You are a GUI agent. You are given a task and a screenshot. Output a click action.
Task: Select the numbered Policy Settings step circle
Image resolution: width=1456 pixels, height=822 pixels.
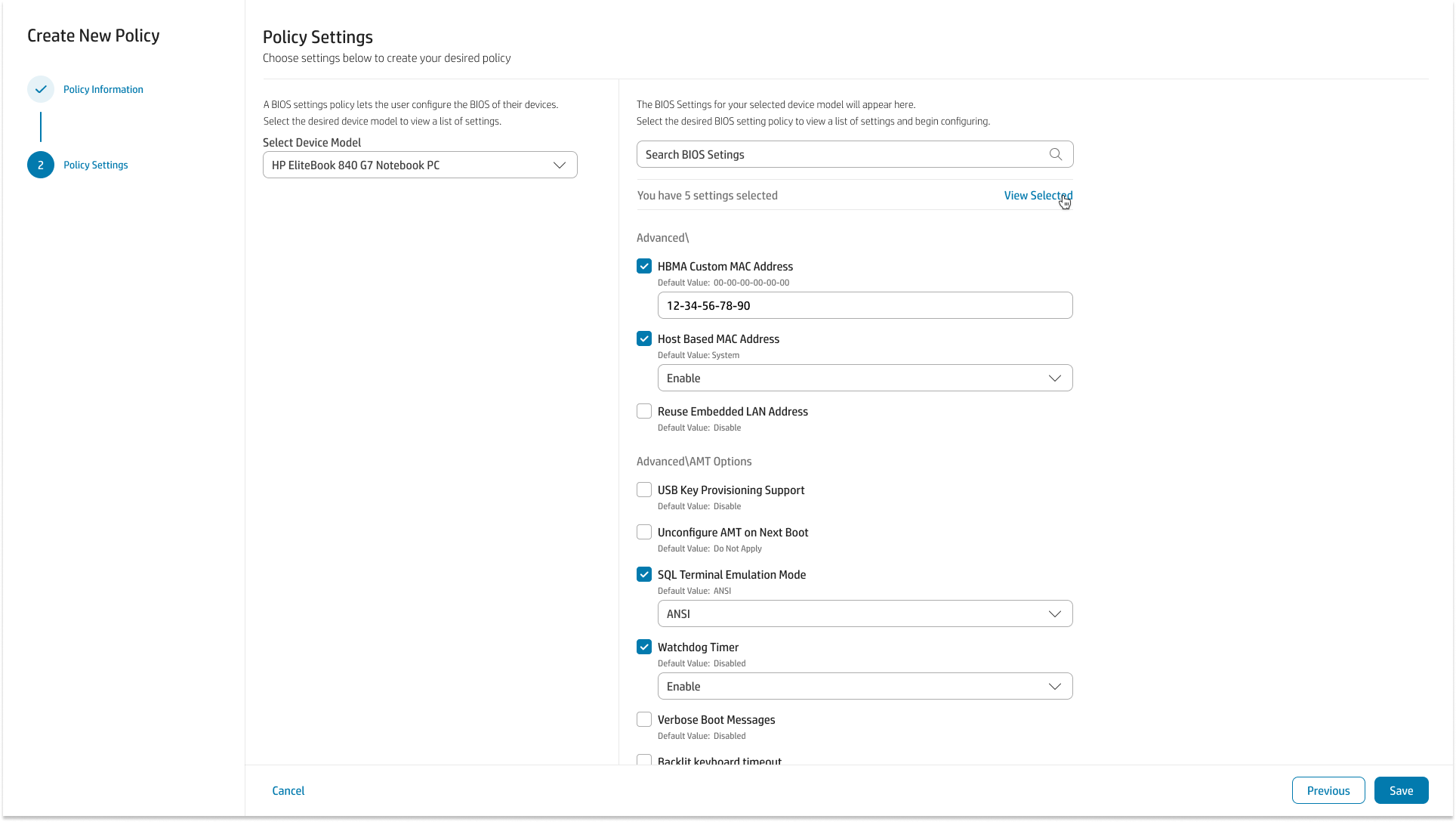click(41, 165)
